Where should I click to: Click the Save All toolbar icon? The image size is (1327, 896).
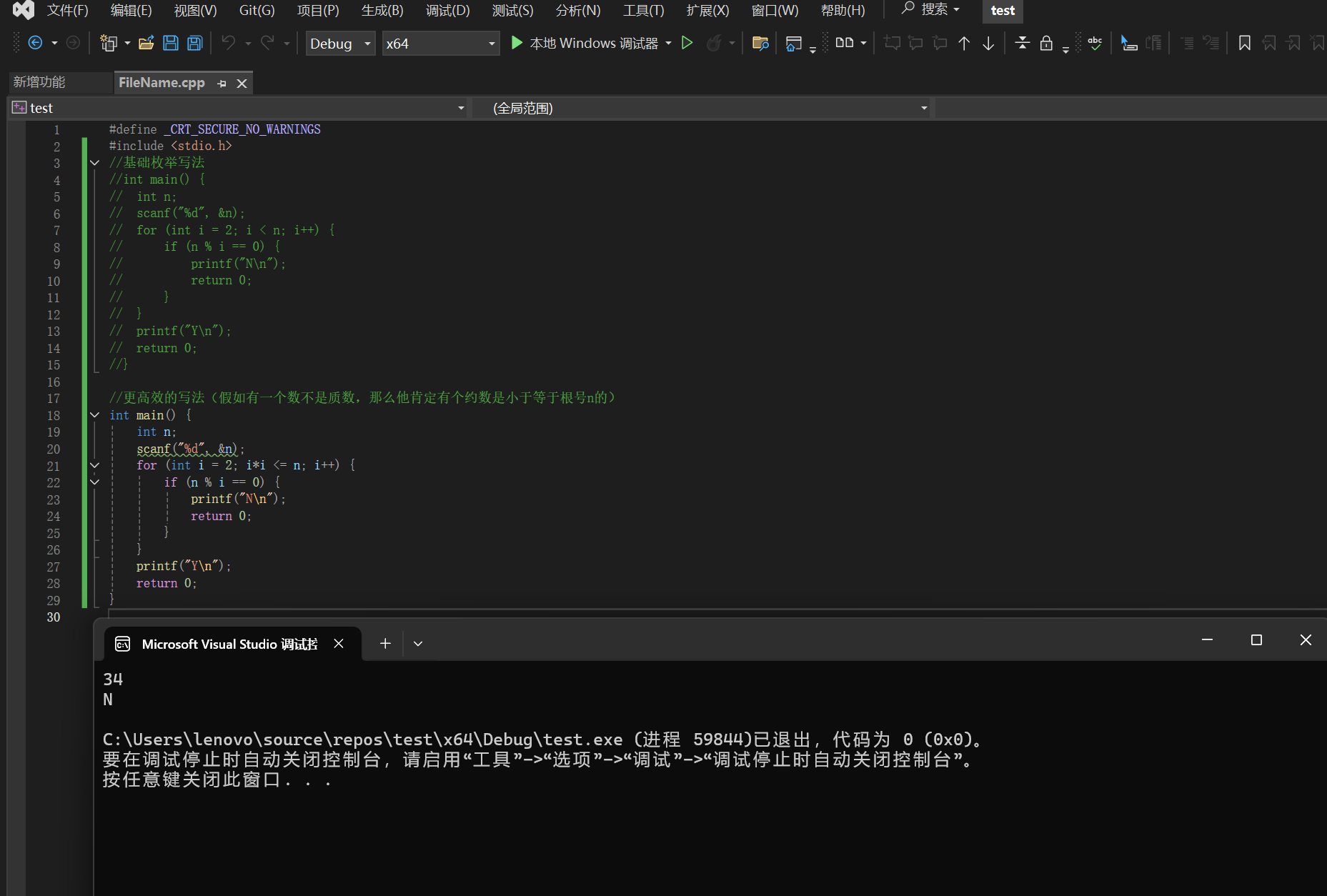tap(194, 44)
